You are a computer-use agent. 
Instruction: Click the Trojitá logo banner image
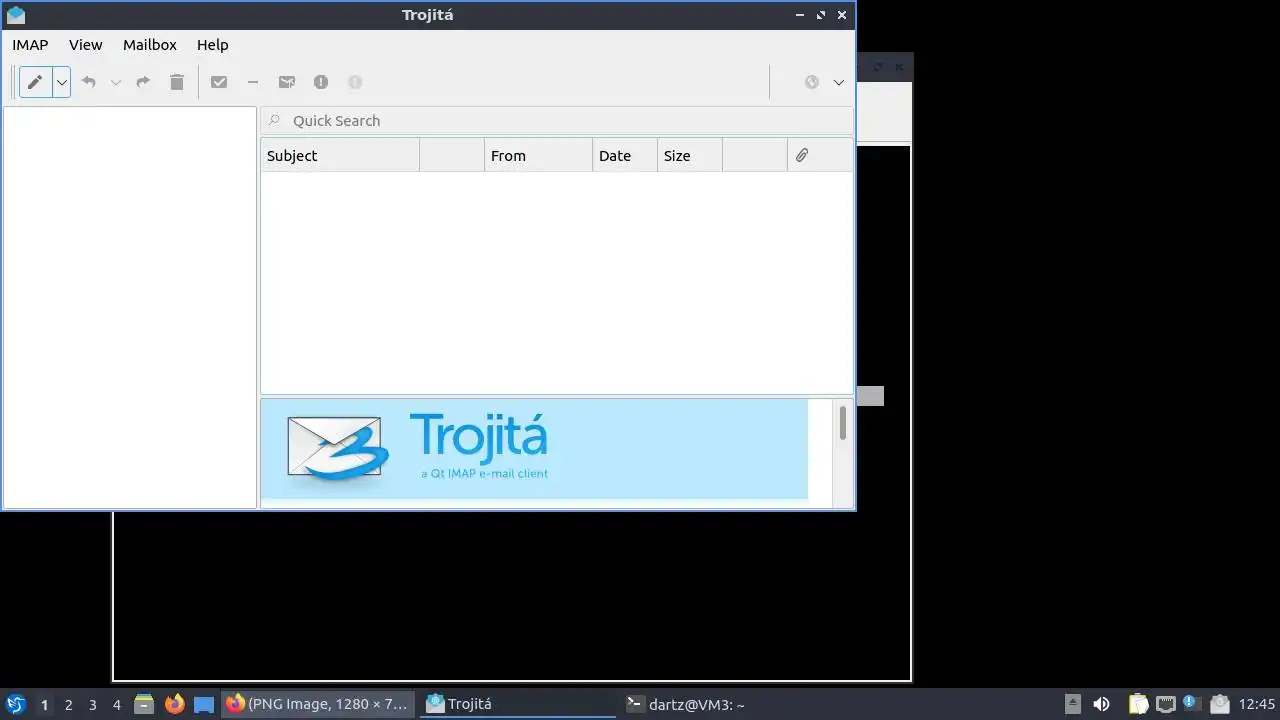[534, 449]
